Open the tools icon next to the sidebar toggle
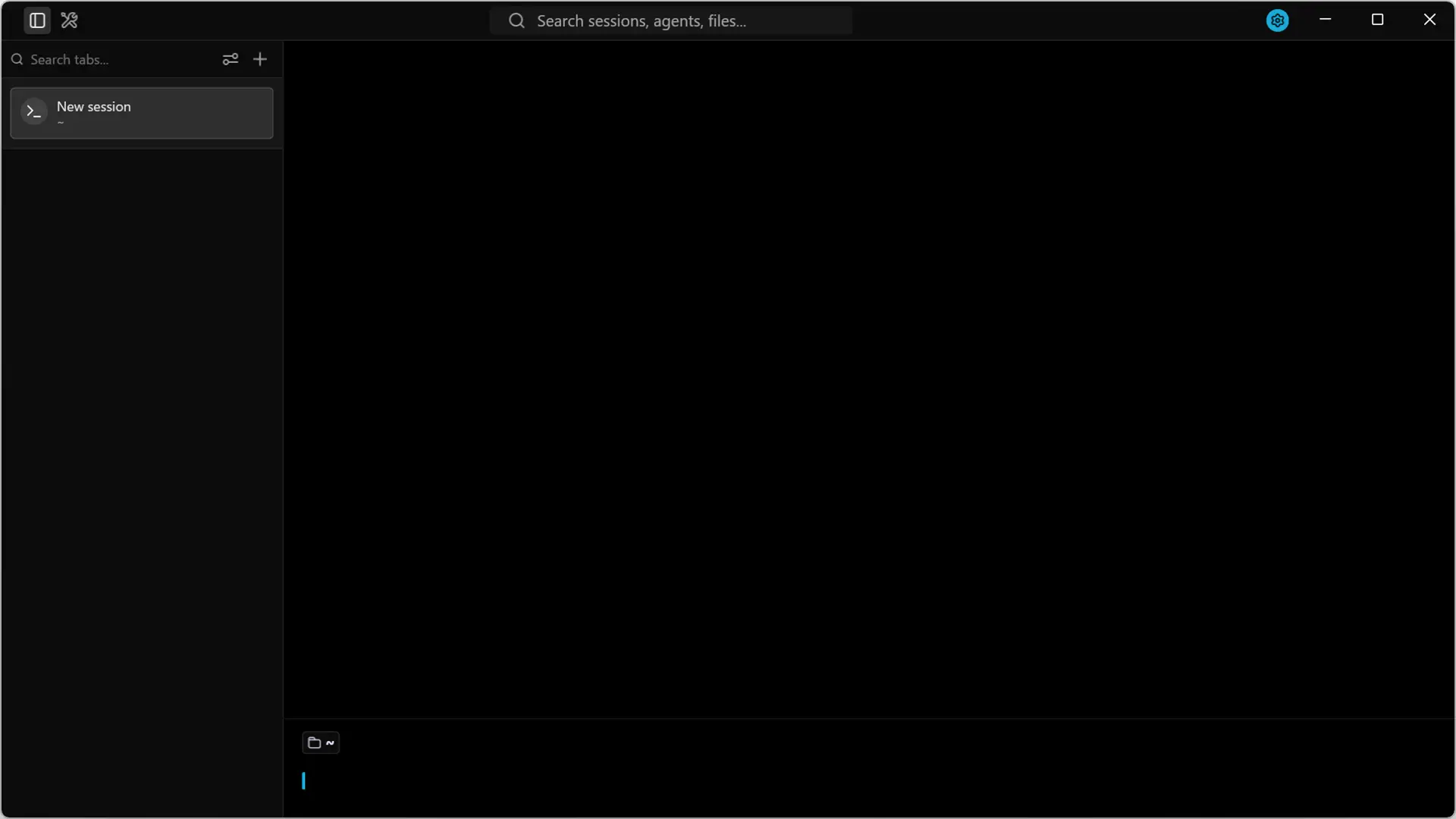The image size is (1456, 819). pyautogui.click(x=69, y=20)
